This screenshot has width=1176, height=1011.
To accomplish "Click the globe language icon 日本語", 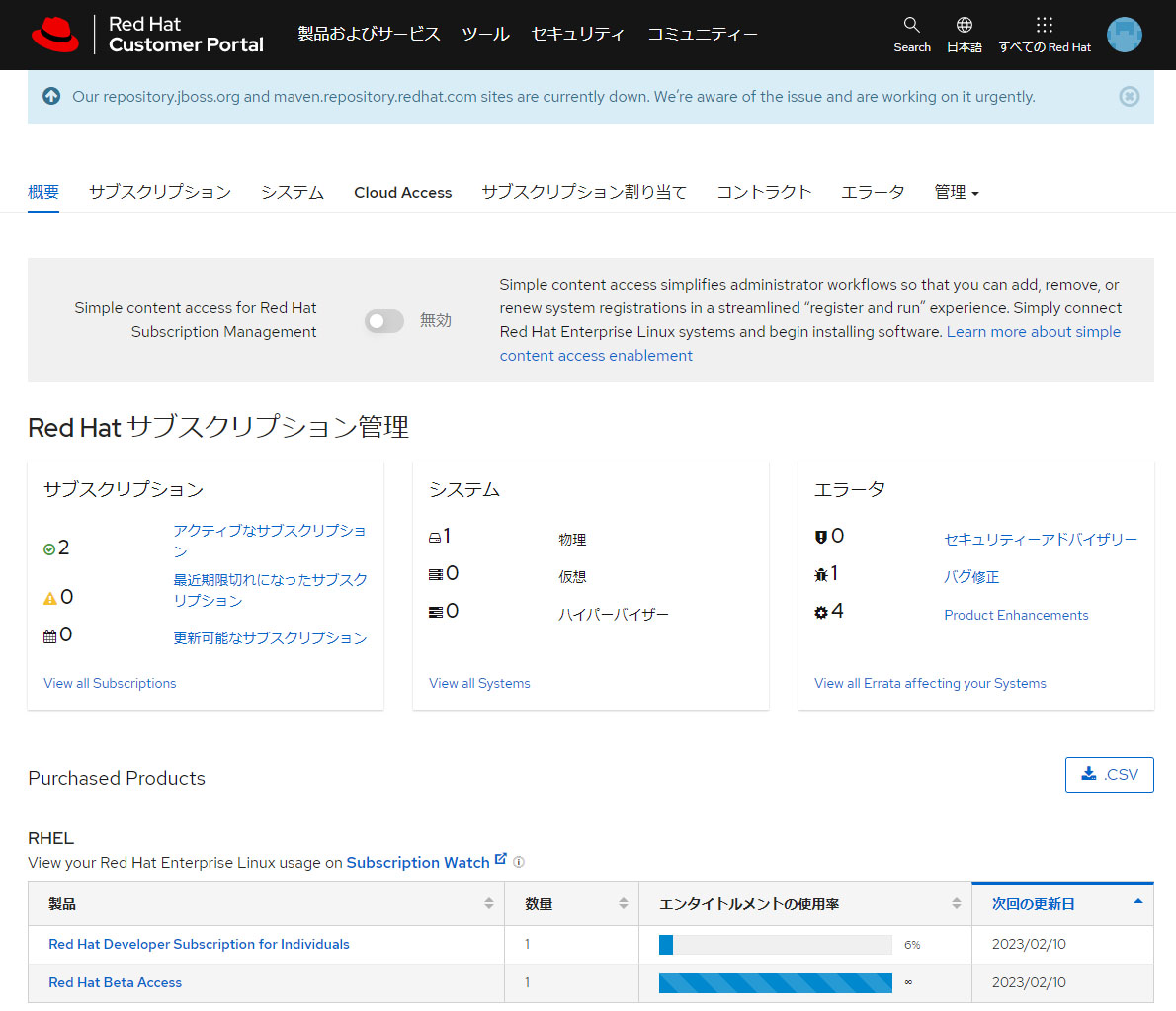I will coord(964,25).
